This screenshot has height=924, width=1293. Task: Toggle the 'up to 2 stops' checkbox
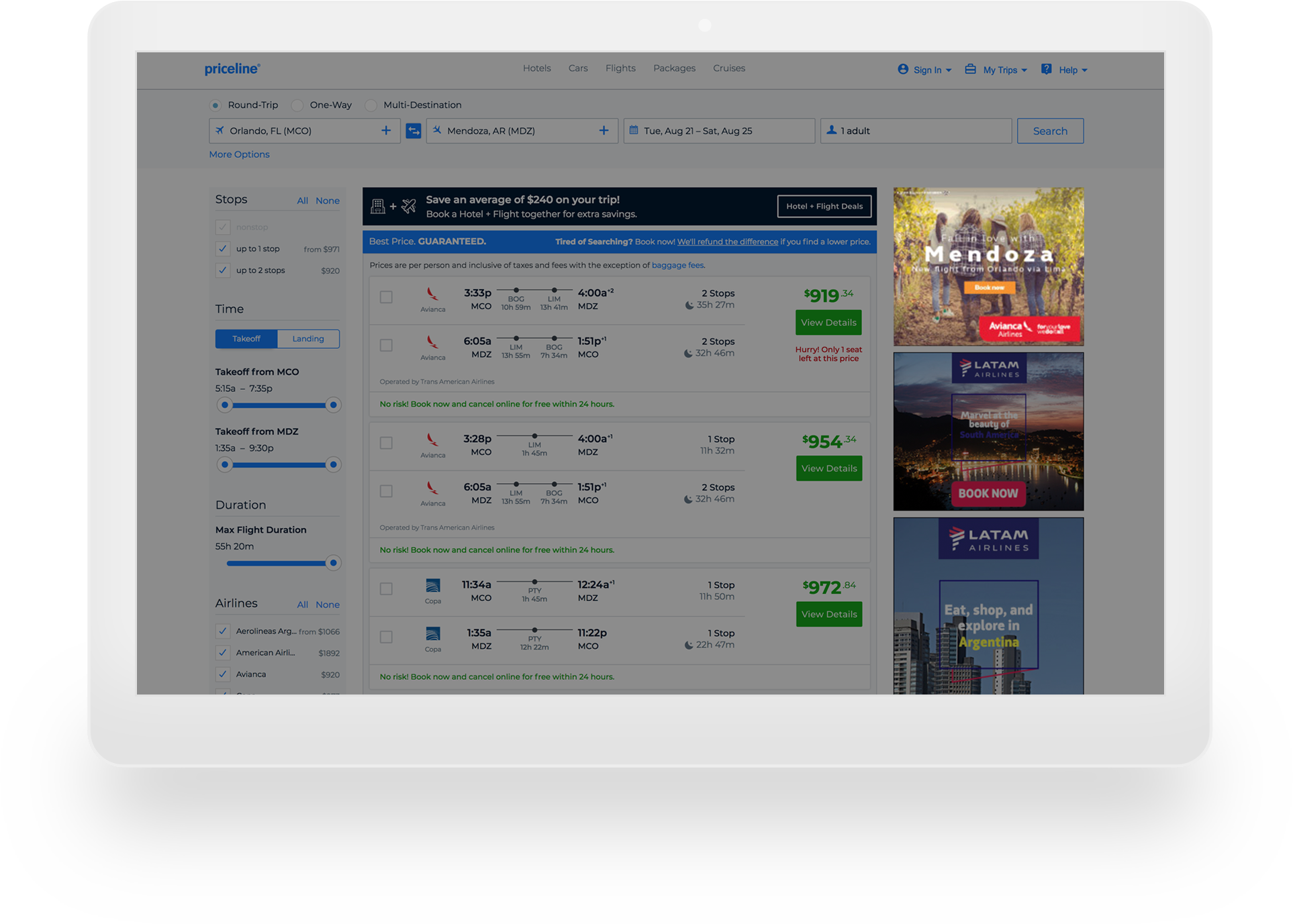pos(223,270)
